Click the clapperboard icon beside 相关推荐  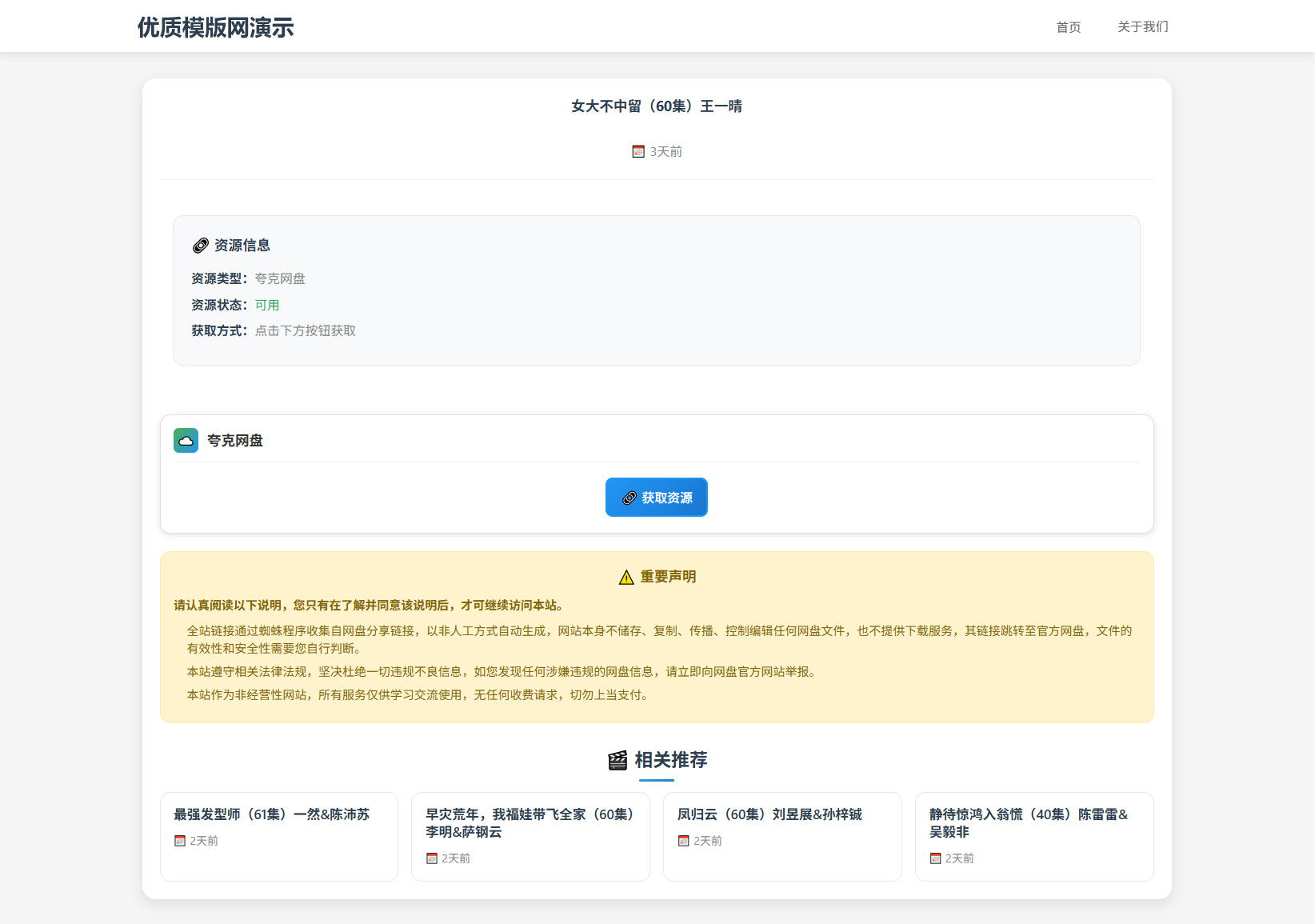click(618, 760)
